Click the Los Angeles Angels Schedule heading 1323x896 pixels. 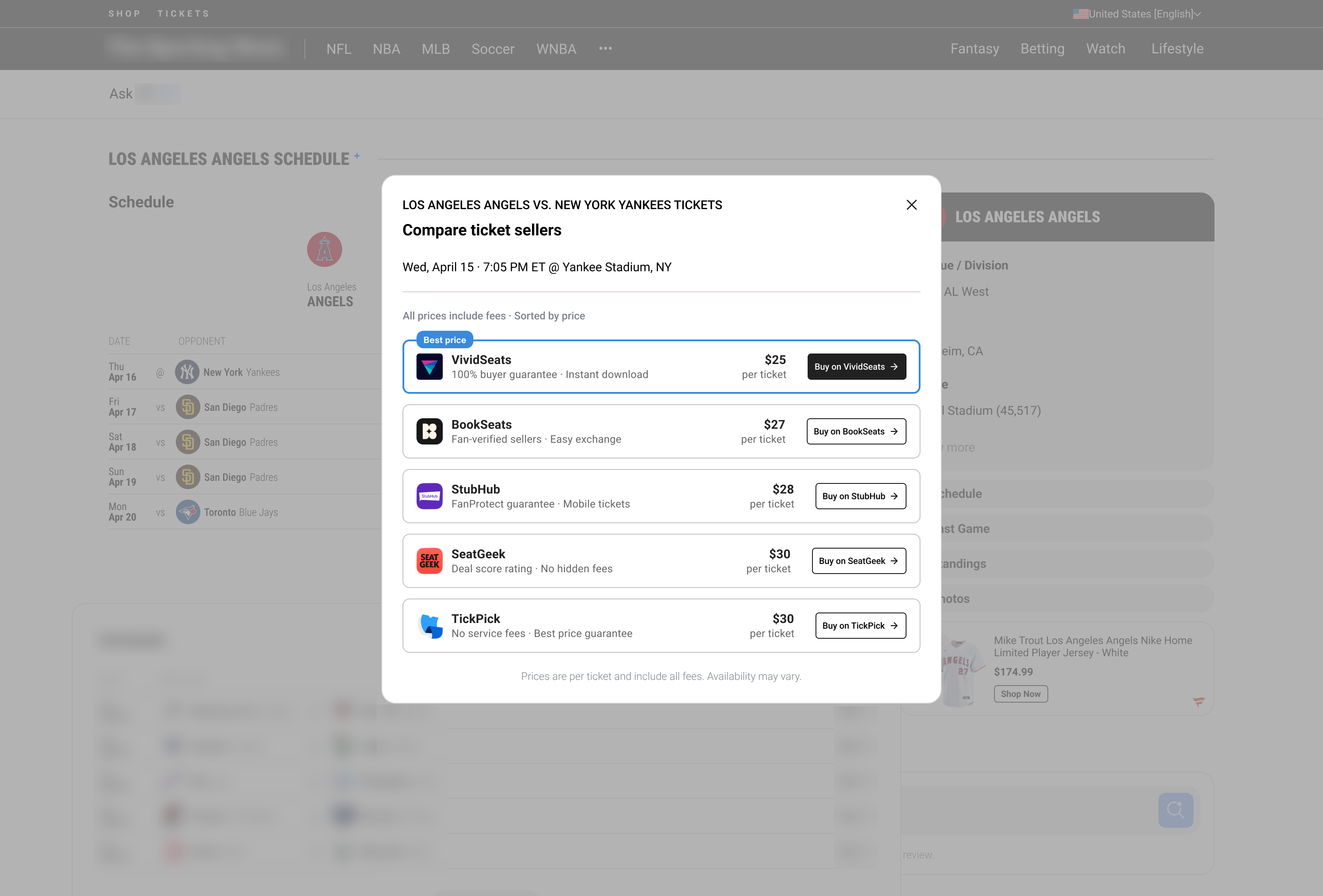229,159
